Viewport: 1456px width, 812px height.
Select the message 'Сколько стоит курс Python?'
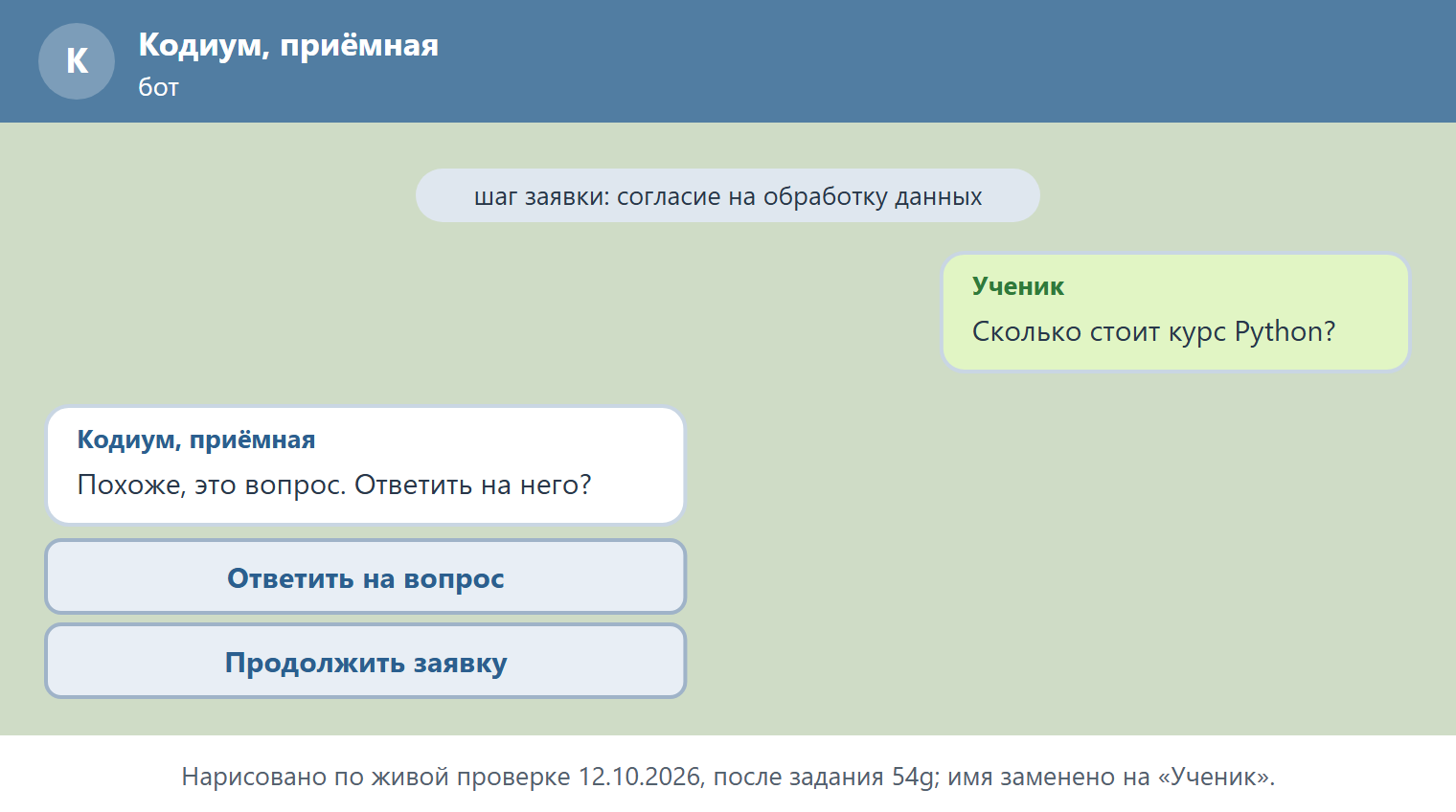pos(1153,331)
